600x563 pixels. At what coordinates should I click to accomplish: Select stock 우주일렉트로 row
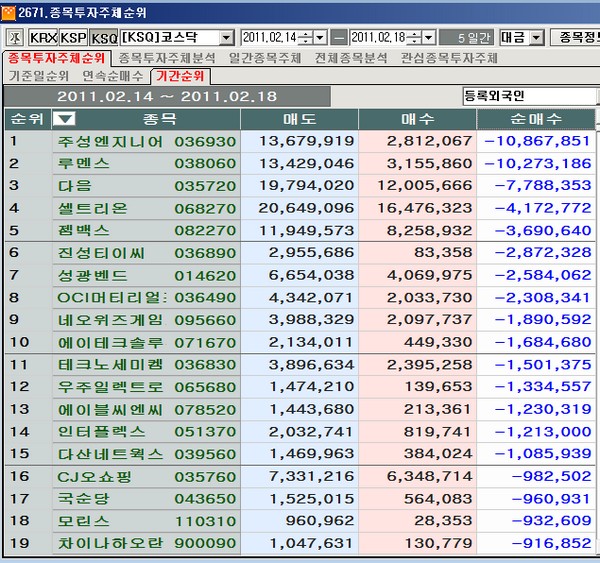300,387
